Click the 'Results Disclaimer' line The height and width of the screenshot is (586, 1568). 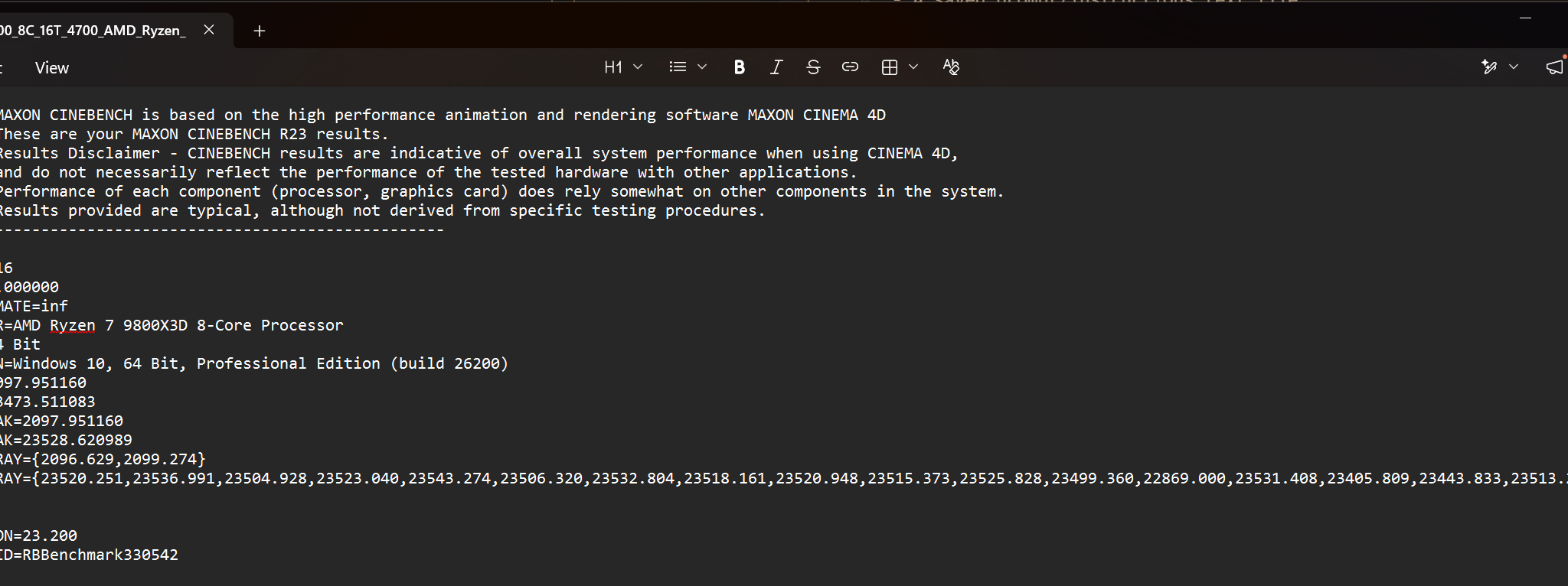[479, 153]
